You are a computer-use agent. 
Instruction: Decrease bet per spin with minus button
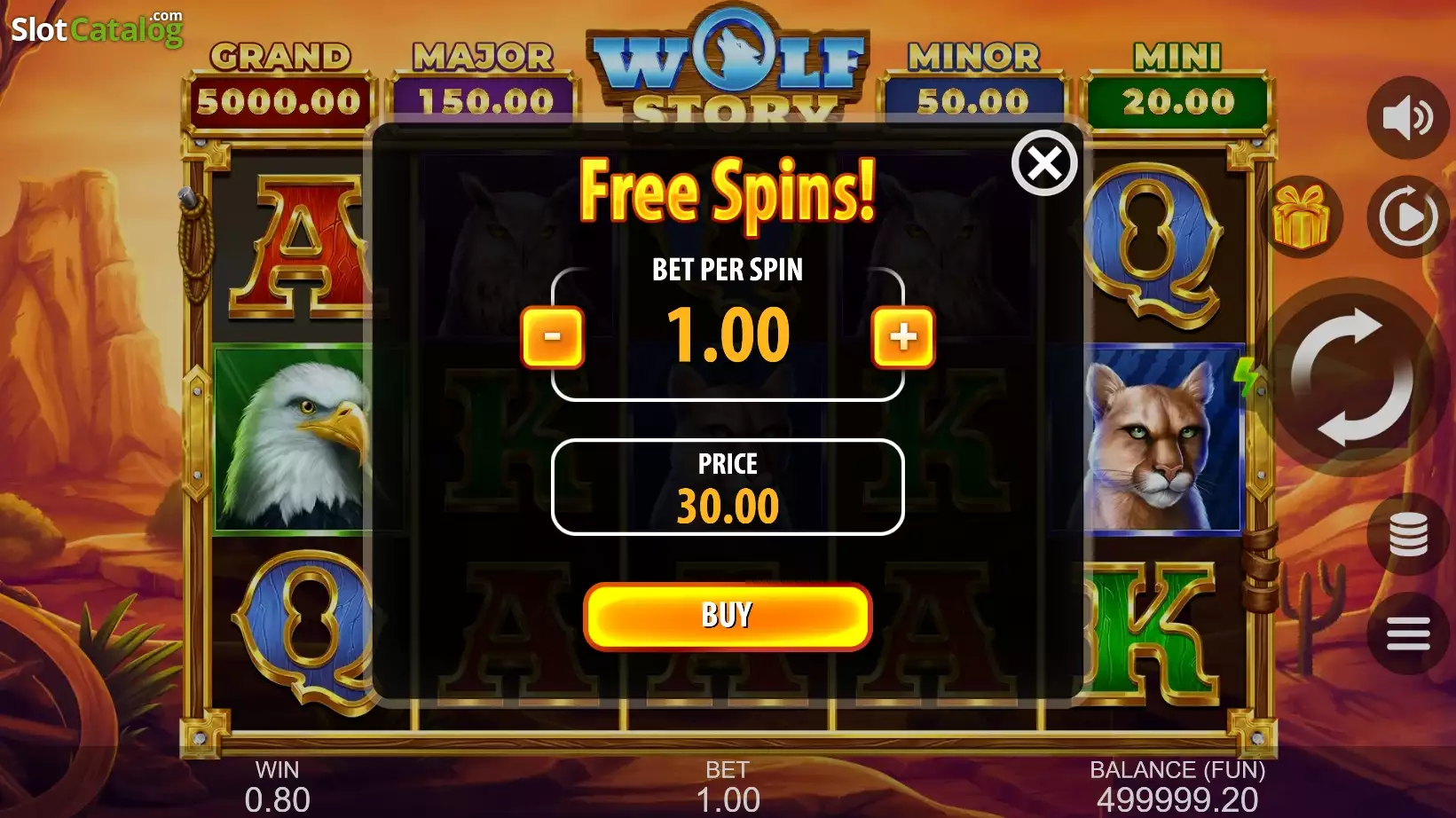point(552,337)
